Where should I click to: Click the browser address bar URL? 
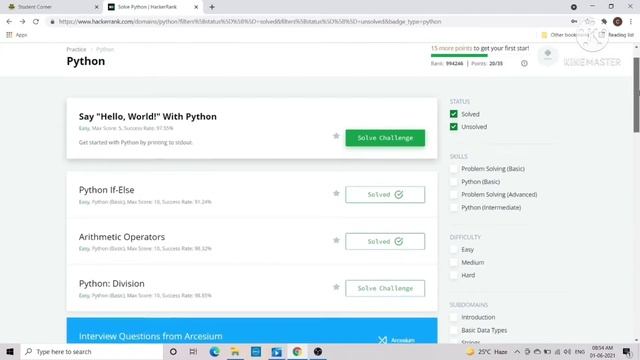click(x=250, y=22)
